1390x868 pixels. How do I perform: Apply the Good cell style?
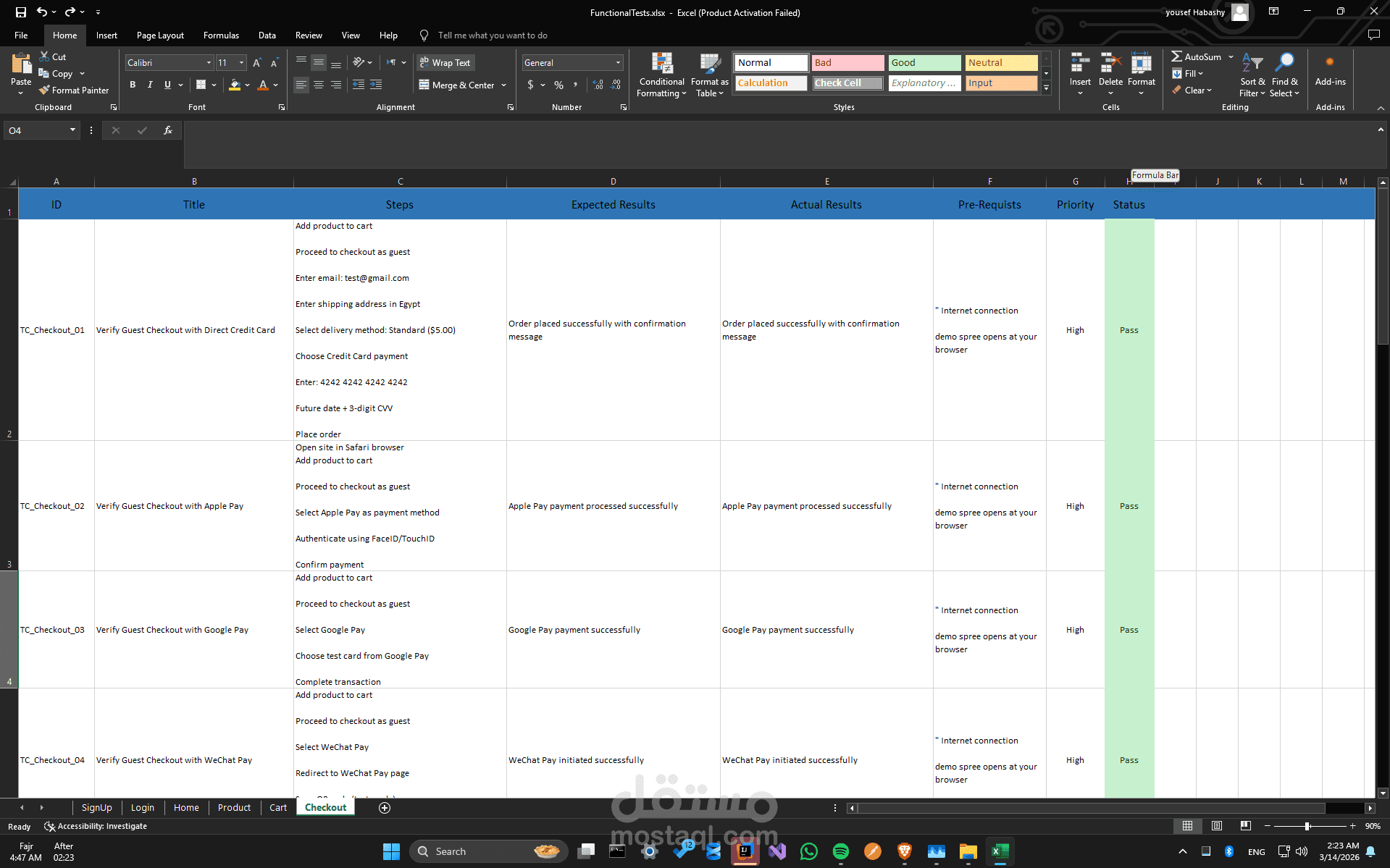924,63
